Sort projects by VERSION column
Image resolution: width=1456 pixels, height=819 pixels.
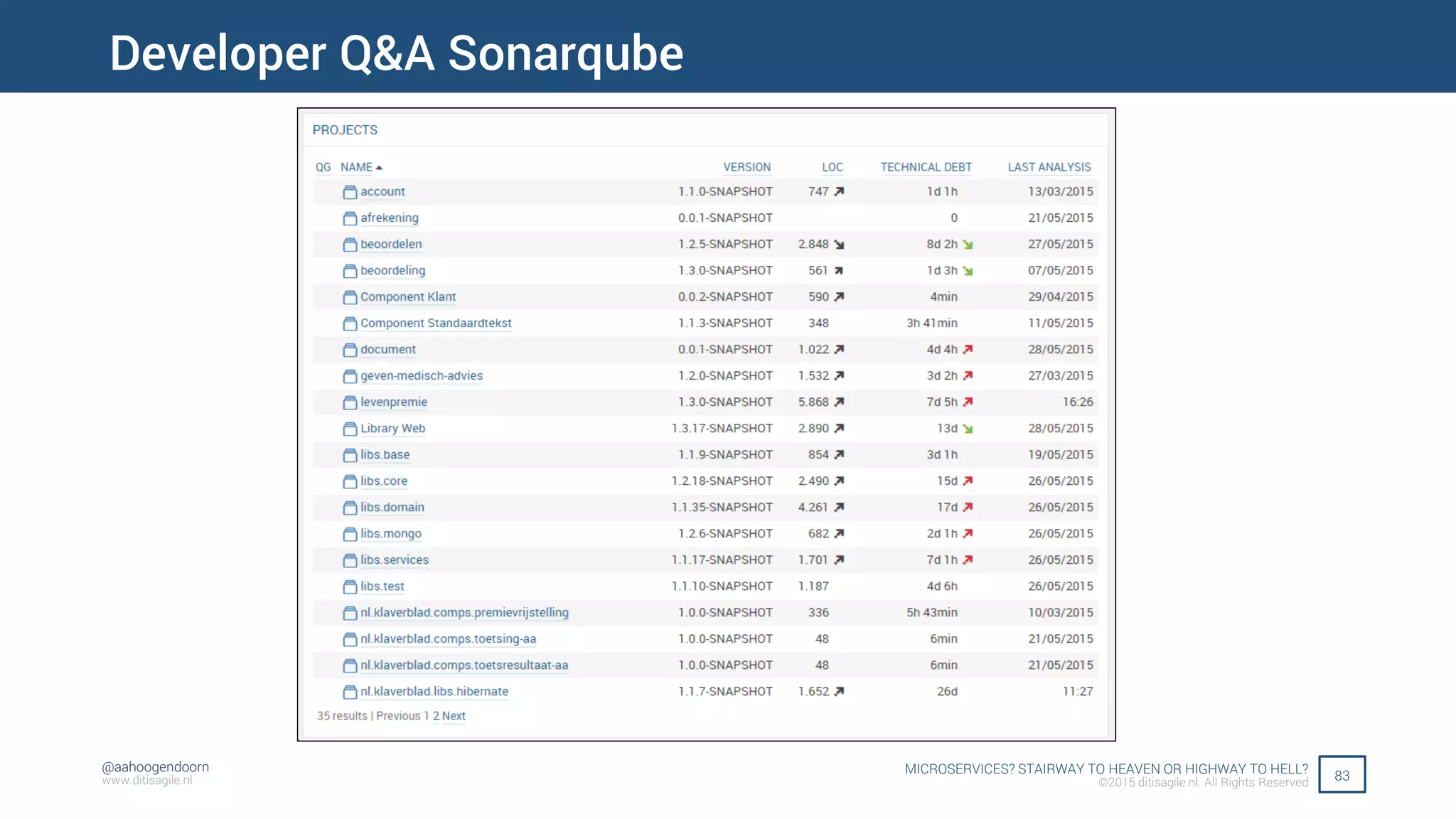tap(746, 167)
